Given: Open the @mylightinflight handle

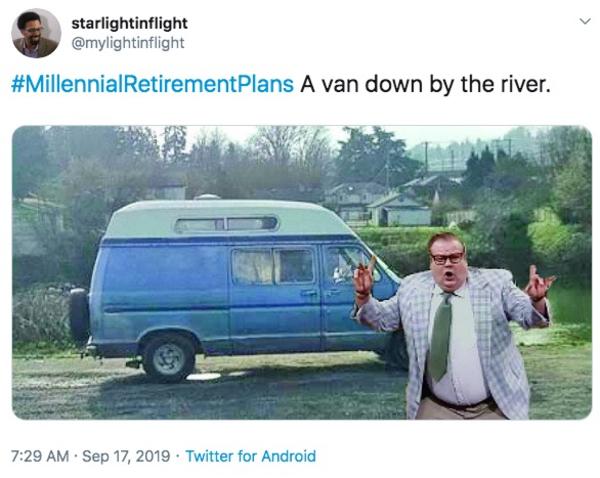Looking at the screenshot, I should click(128, 42).
